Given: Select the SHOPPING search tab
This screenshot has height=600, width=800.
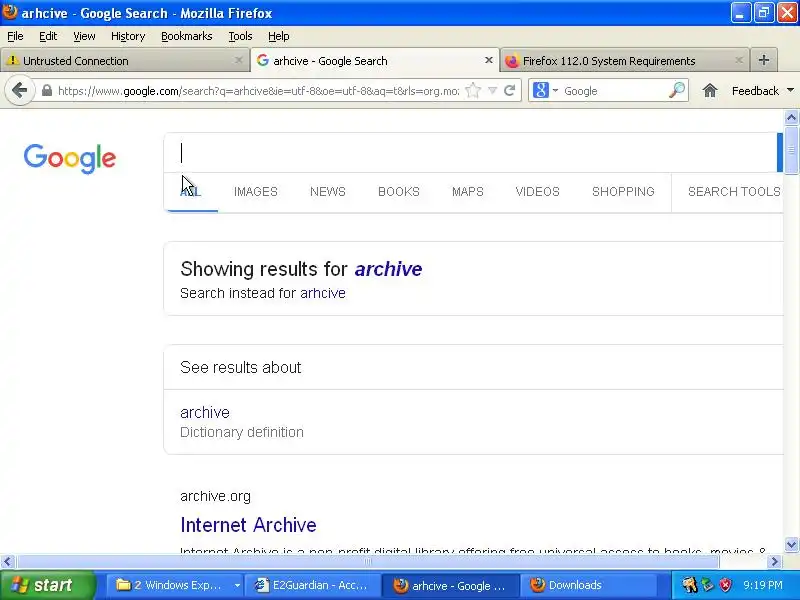Looking at the screenshot, I should pyautogui.click(x=623, y=192).
